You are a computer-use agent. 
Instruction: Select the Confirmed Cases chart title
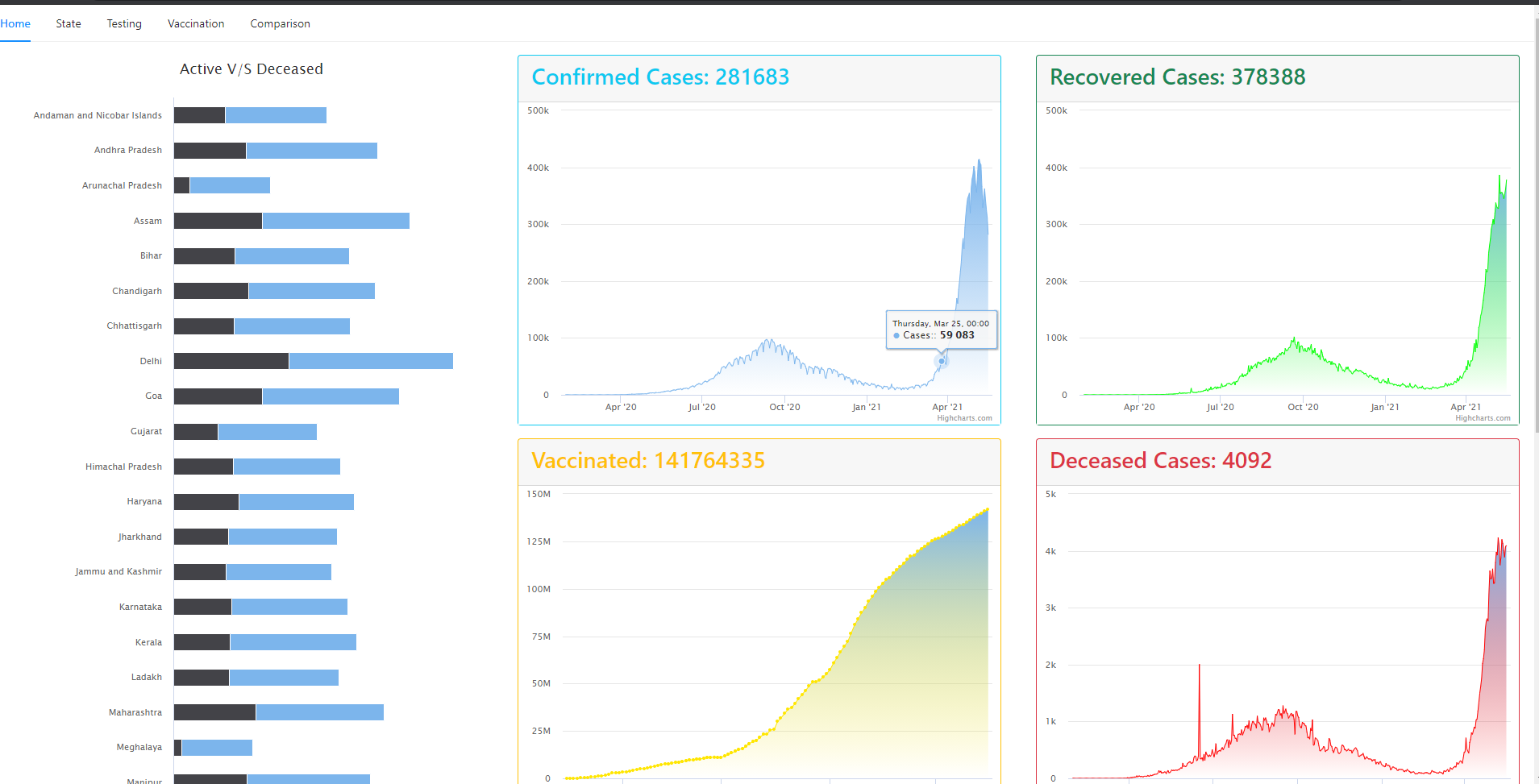point(659,77)
